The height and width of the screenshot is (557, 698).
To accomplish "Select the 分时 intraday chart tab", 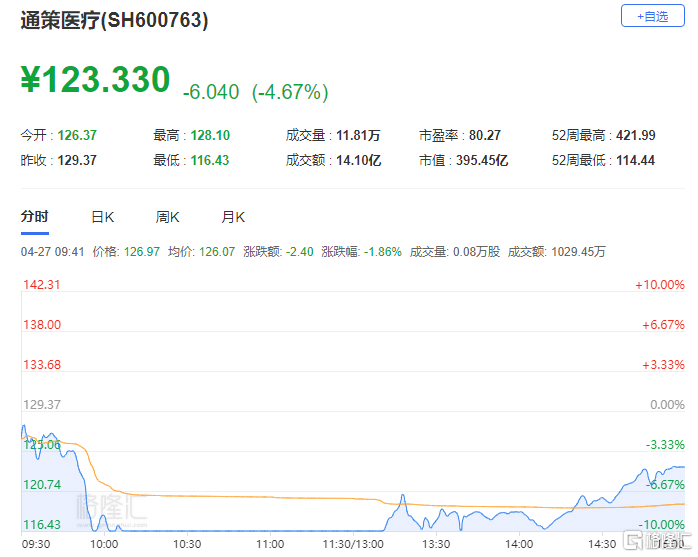I will pyautogui.click(x=34, y=217).
